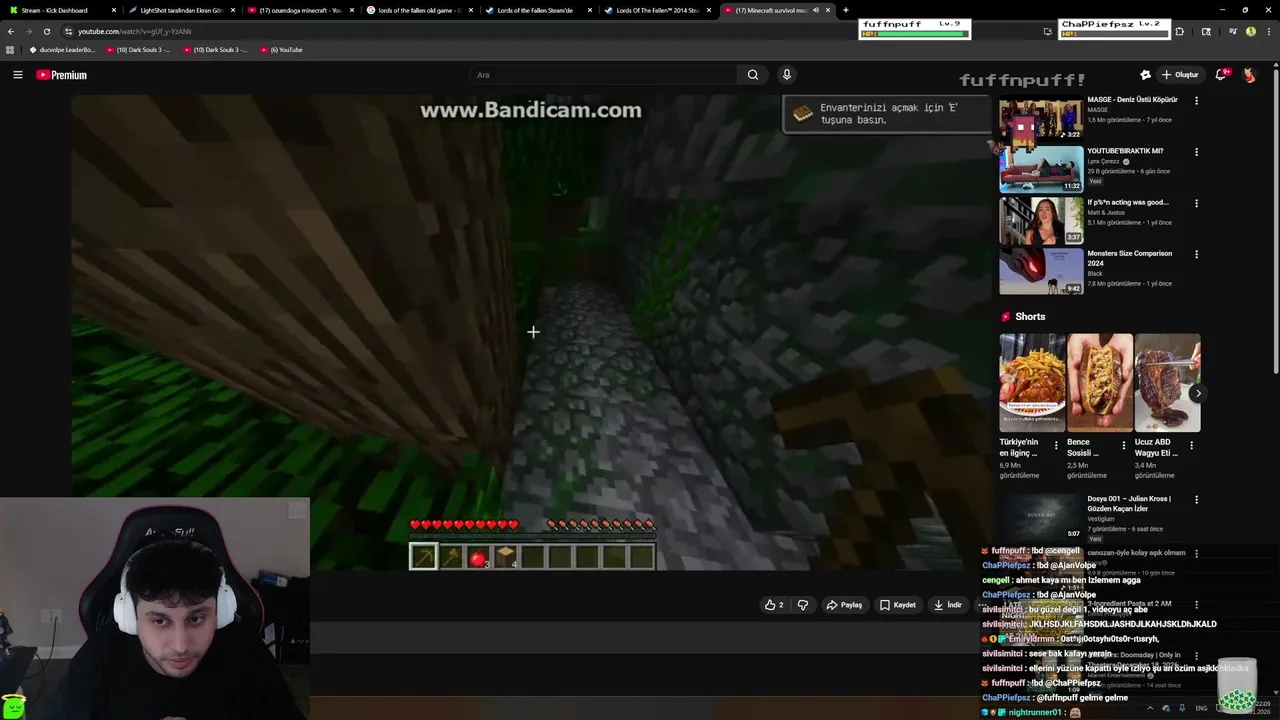1280x720 pixels.
Task: Click the Paylaş share button
Action: point(844,605)
